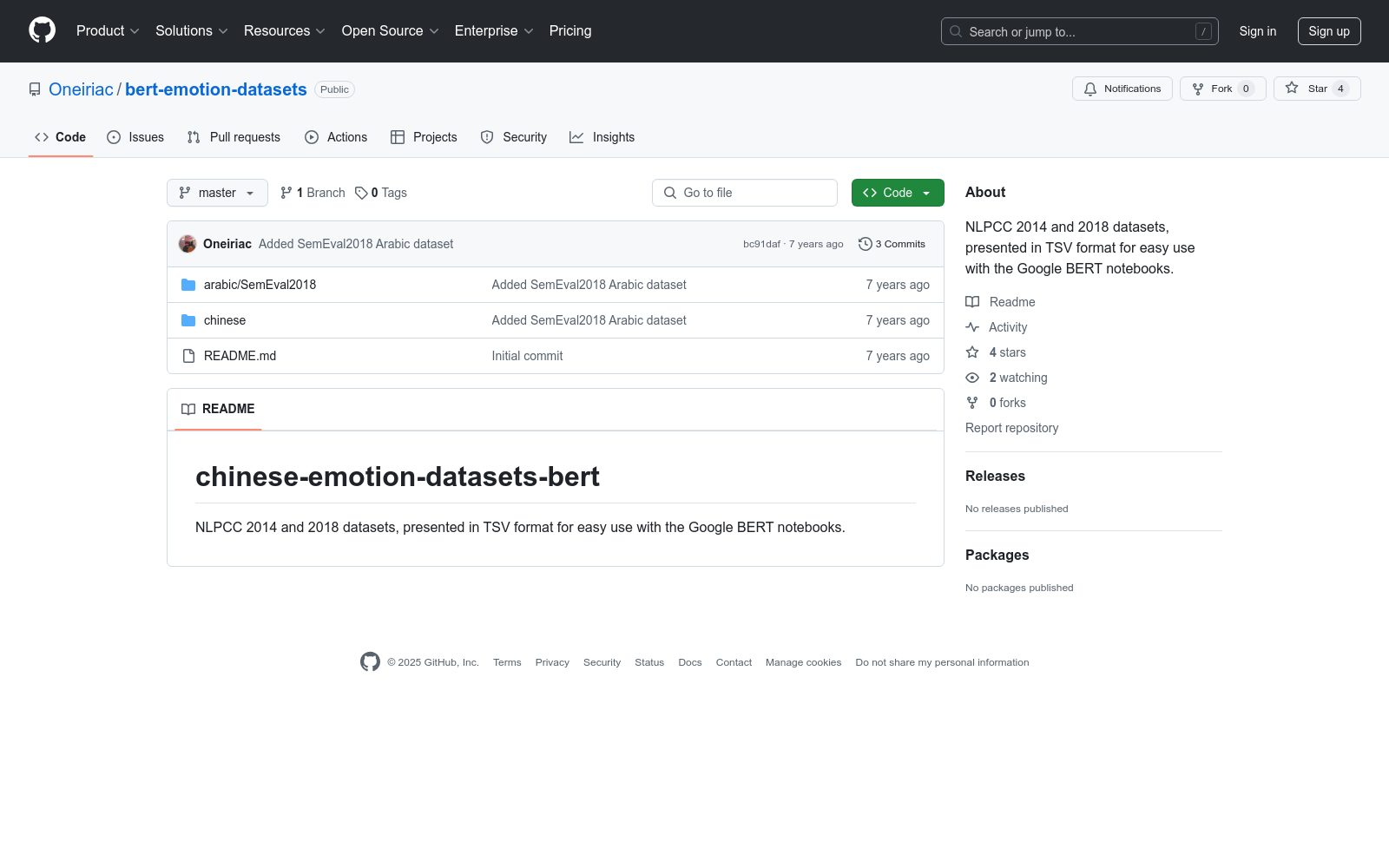This screenshot has width=1389, height=868.
Task: Click the arabic/SemEval2018 folder icon
Action: tap(188, 285)
